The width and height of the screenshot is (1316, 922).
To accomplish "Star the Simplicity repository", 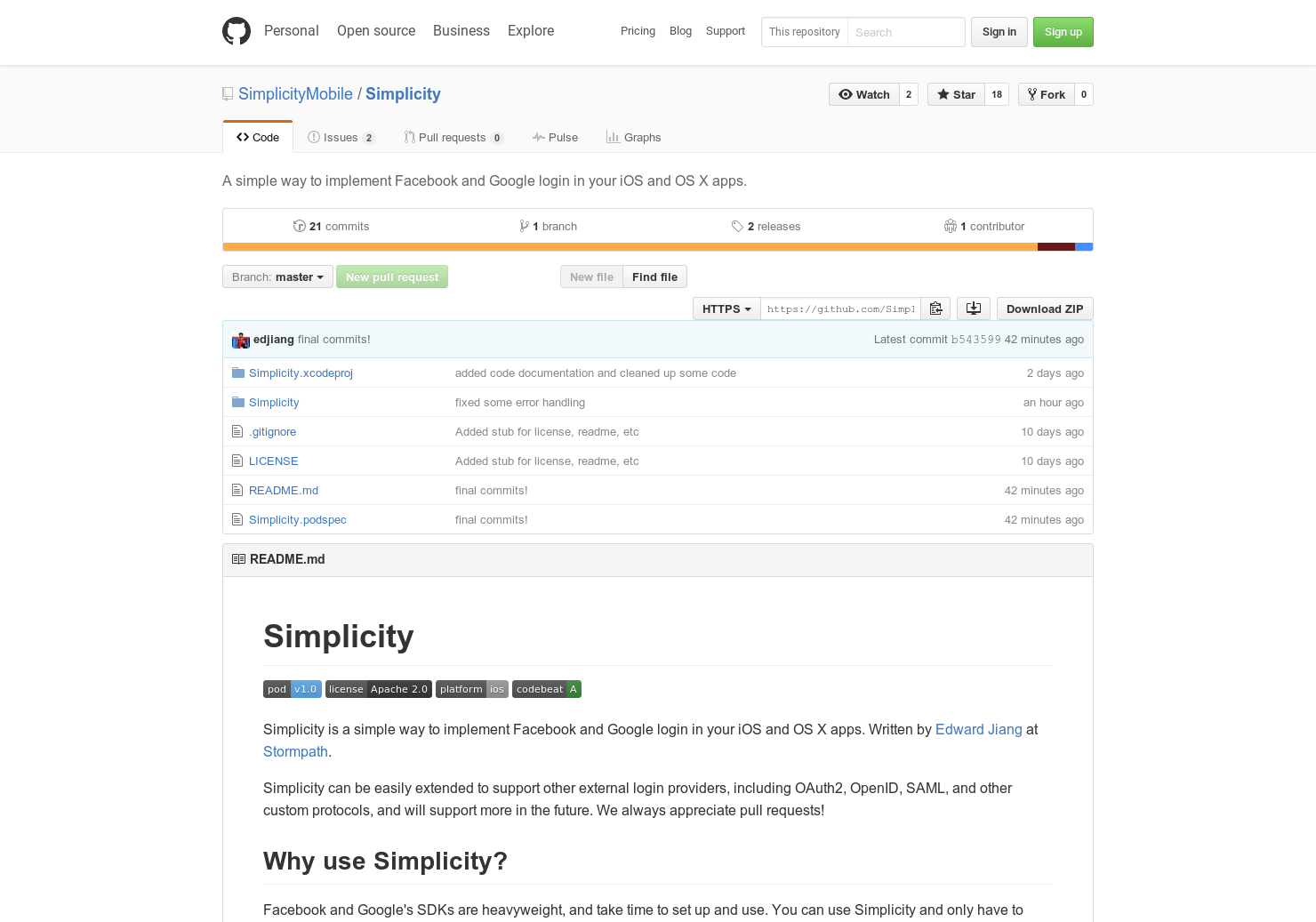I will click(956, 94).
